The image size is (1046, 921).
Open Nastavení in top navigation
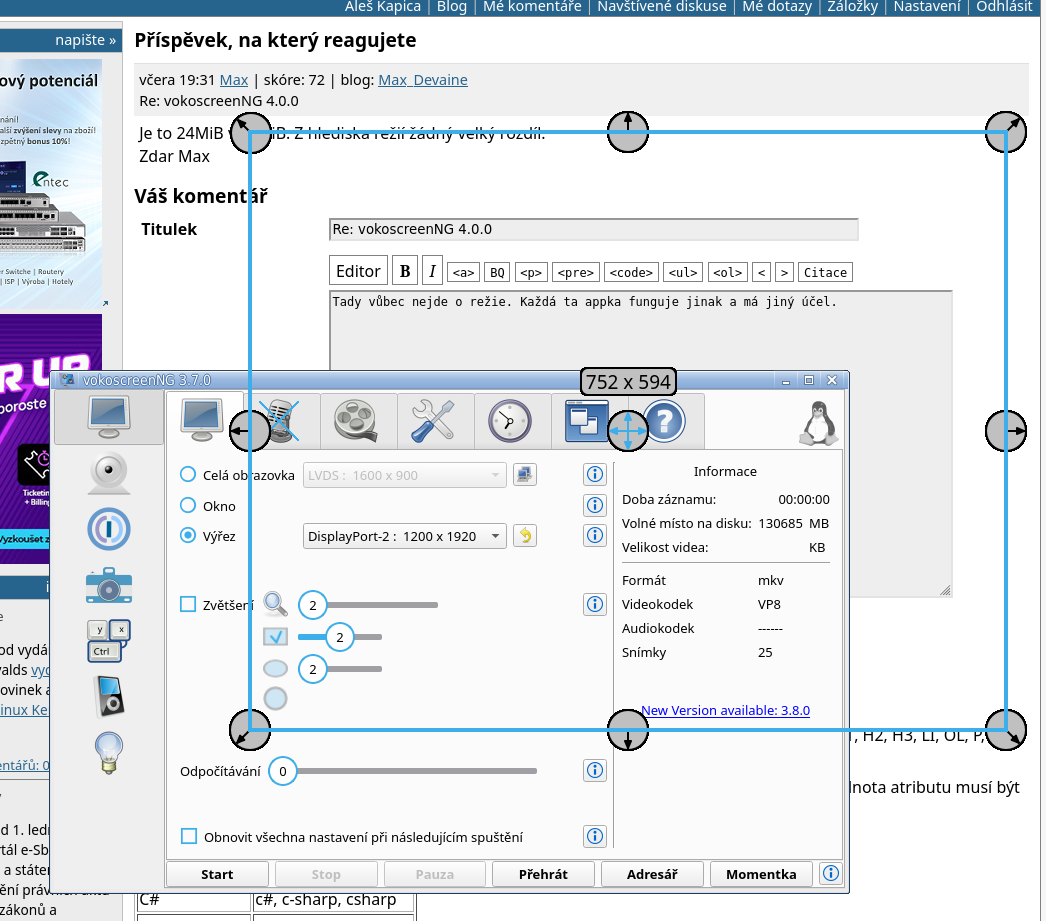click(927, 7)
